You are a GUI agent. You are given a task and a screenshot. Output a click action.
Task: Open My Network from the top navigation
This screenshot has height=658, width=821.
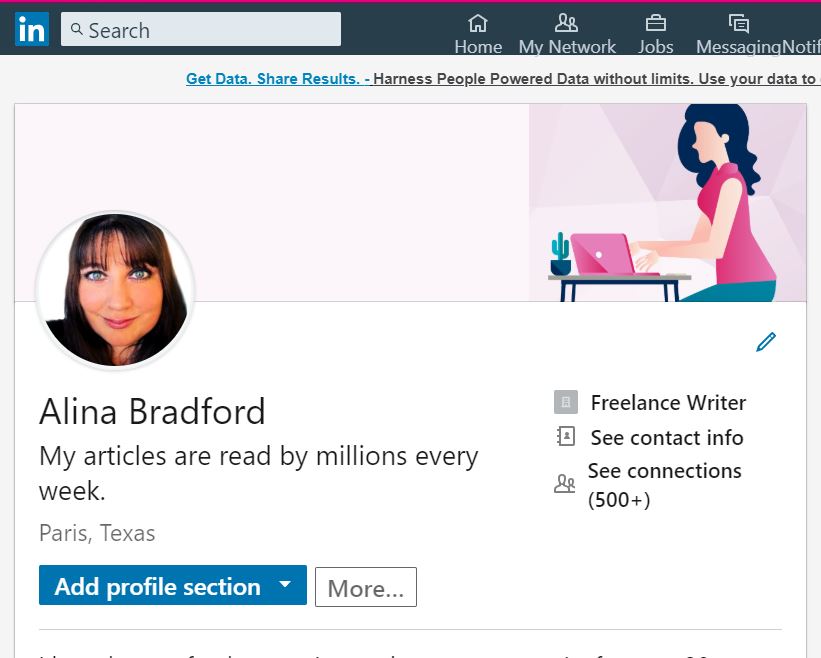coord(566,22)
